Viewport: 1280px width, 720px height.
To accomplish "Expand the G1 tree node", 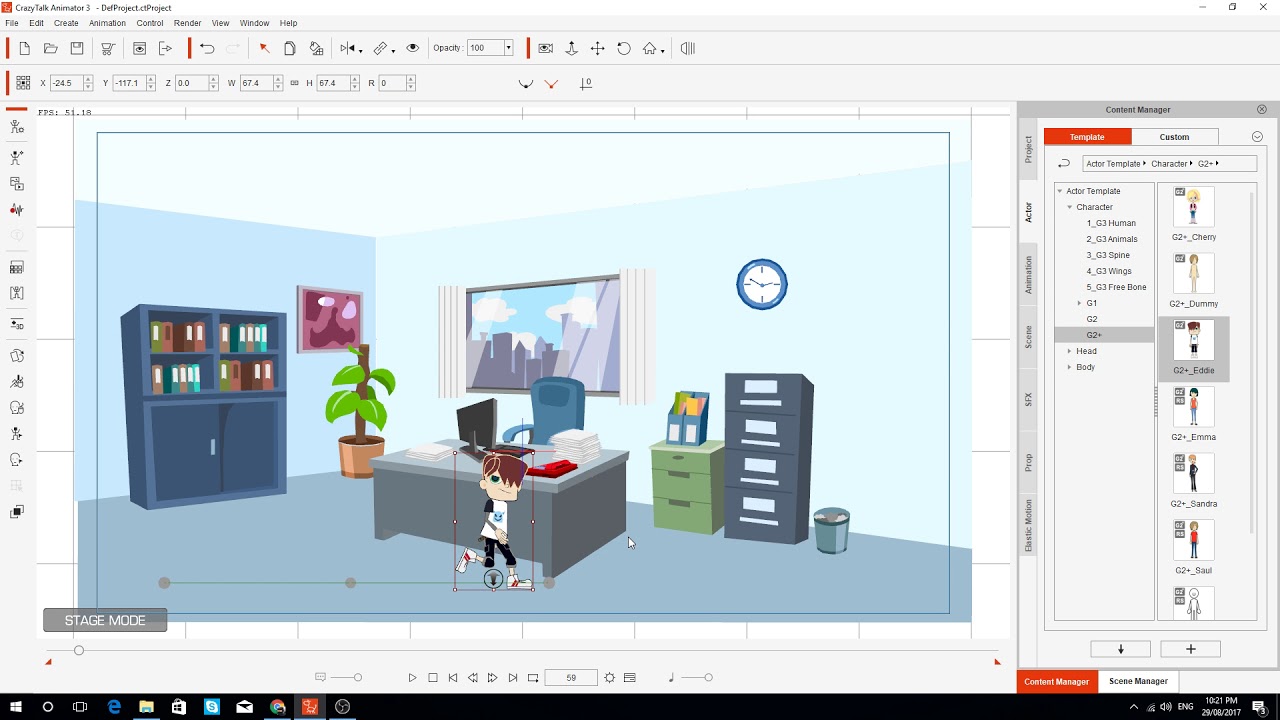I will (1079, 303).
